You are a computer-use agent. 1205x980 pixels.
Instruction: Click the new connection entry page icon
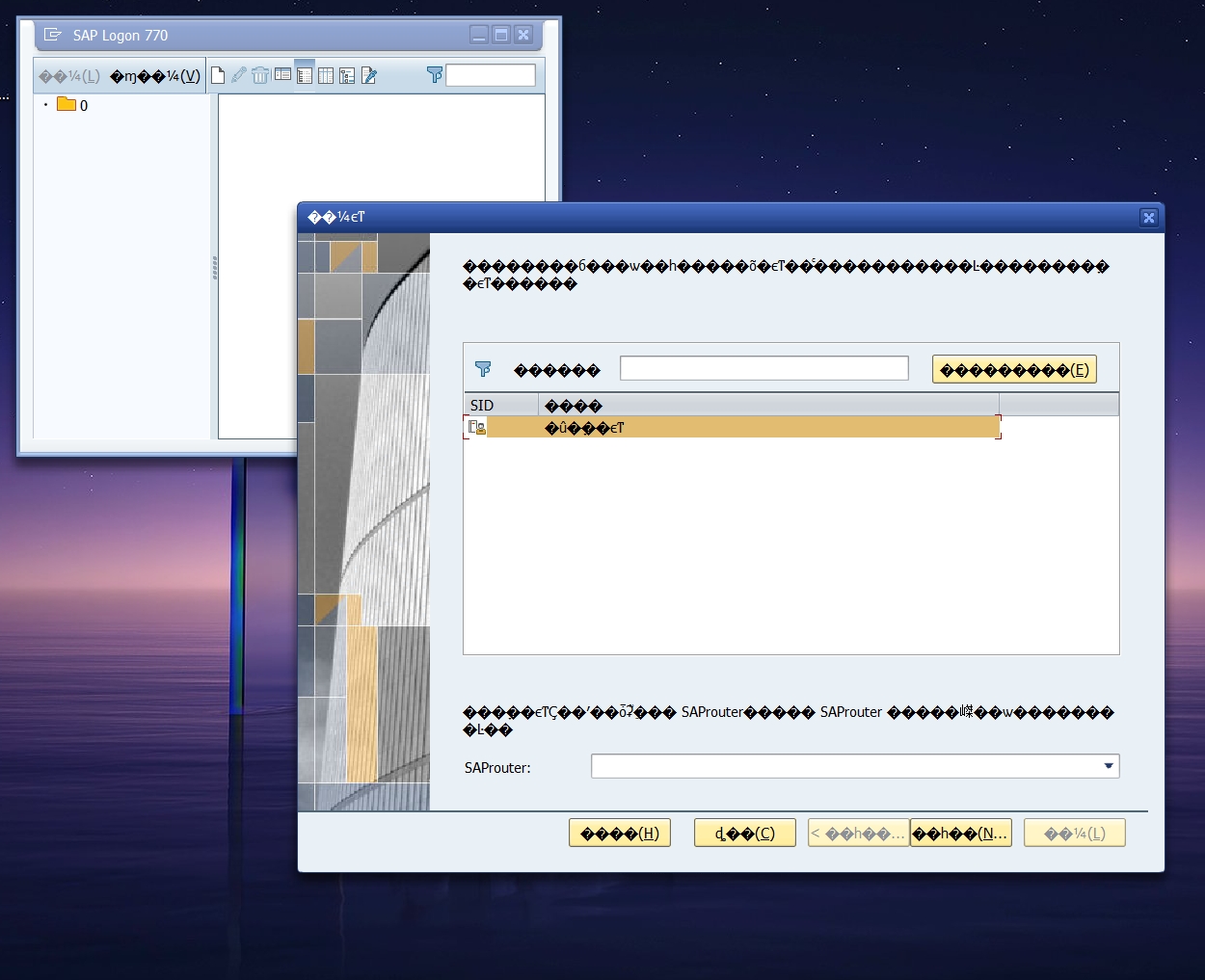[x=218, y=75]
